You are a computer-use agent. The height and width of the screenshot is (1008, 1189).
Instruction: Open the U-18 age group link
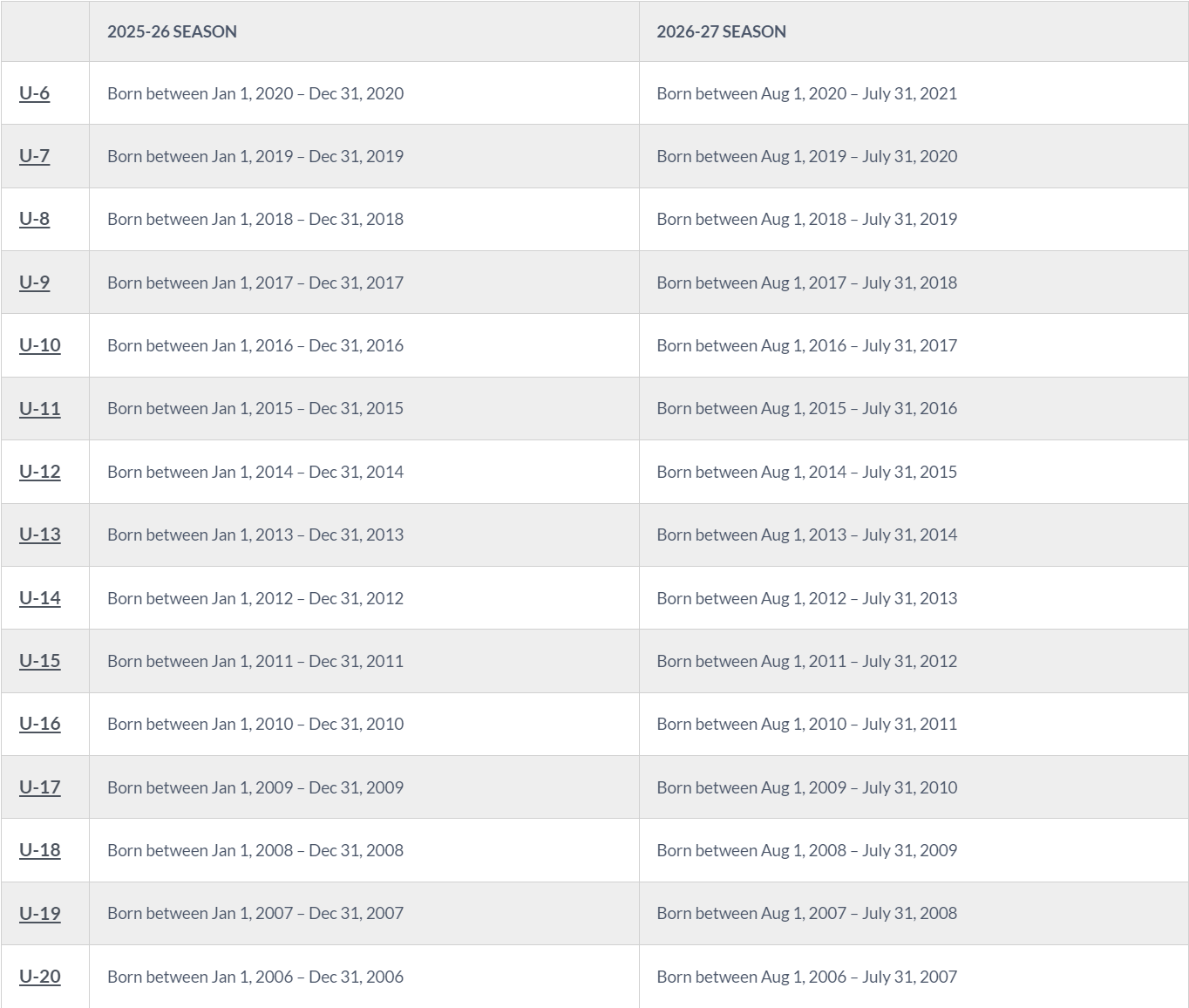[x=40, y=850]
